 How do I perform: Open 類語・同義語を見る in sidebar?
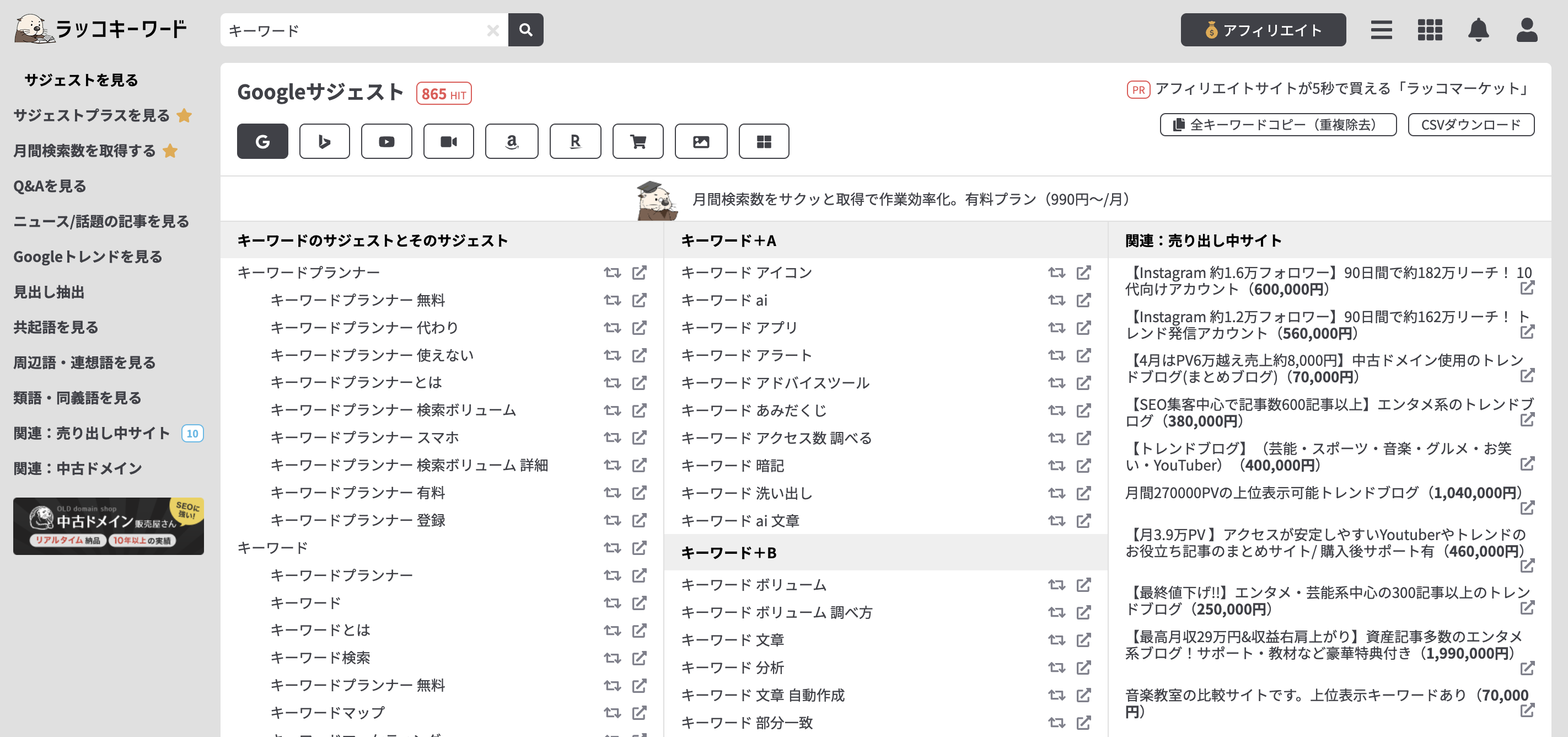point(77,398)
